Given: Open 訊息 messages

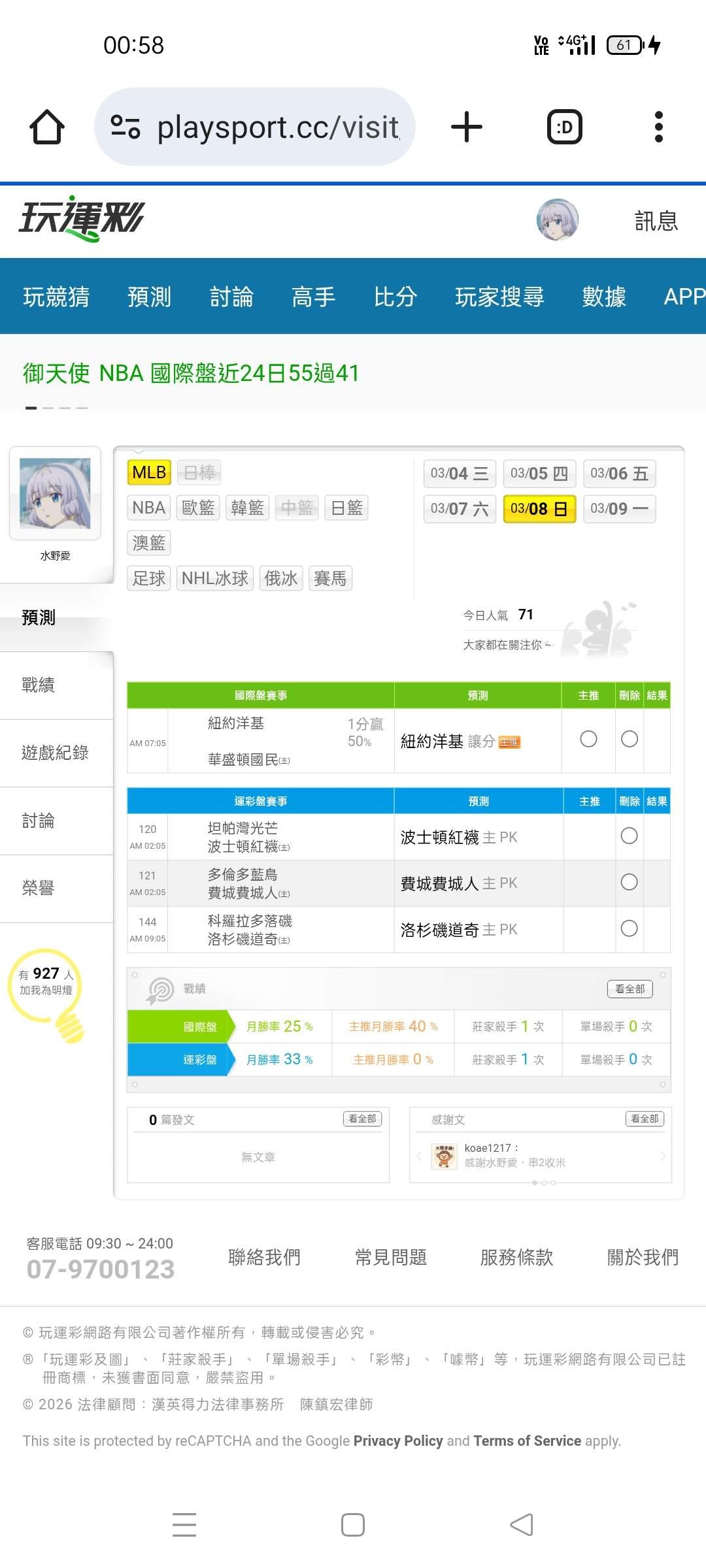Looking at the screenshot, I should [656, 221].
